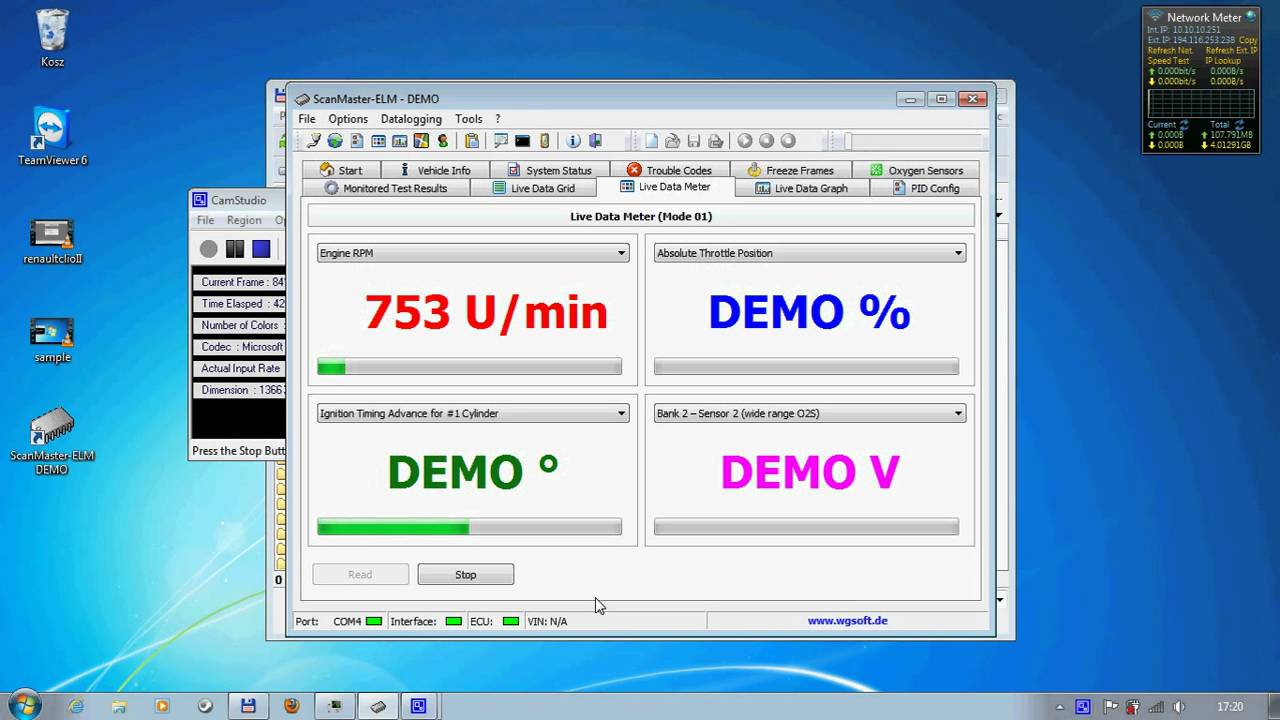The height and width of the screenshot is (720, 1280).
Task: Open the ScanMaster File menu
Action: pyautogui.click(x=307, y=119)
